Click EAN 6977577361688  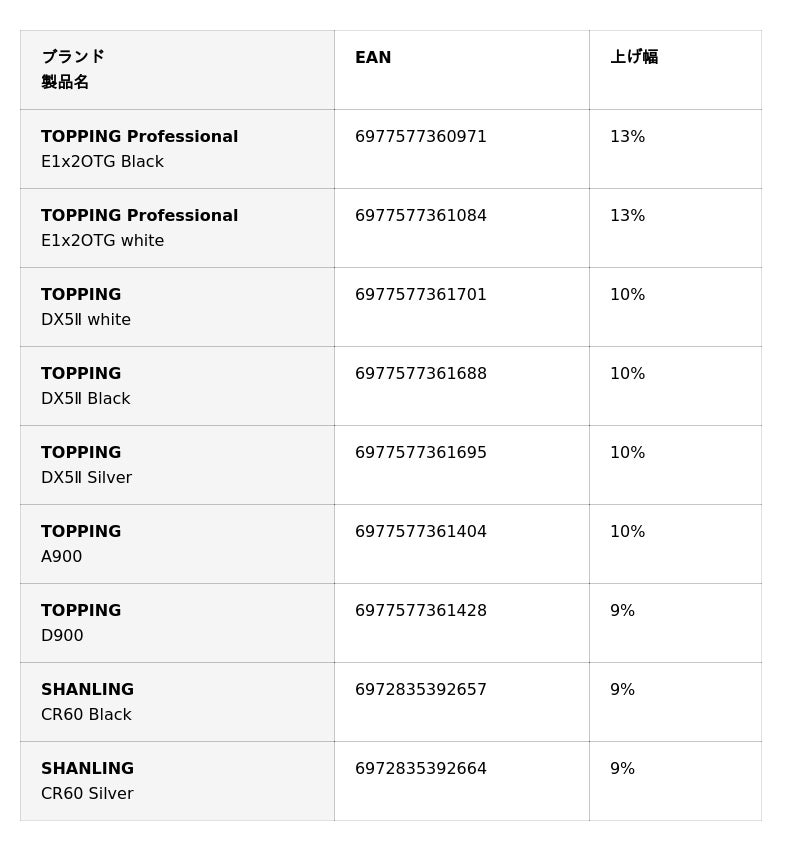pos(421,373)
